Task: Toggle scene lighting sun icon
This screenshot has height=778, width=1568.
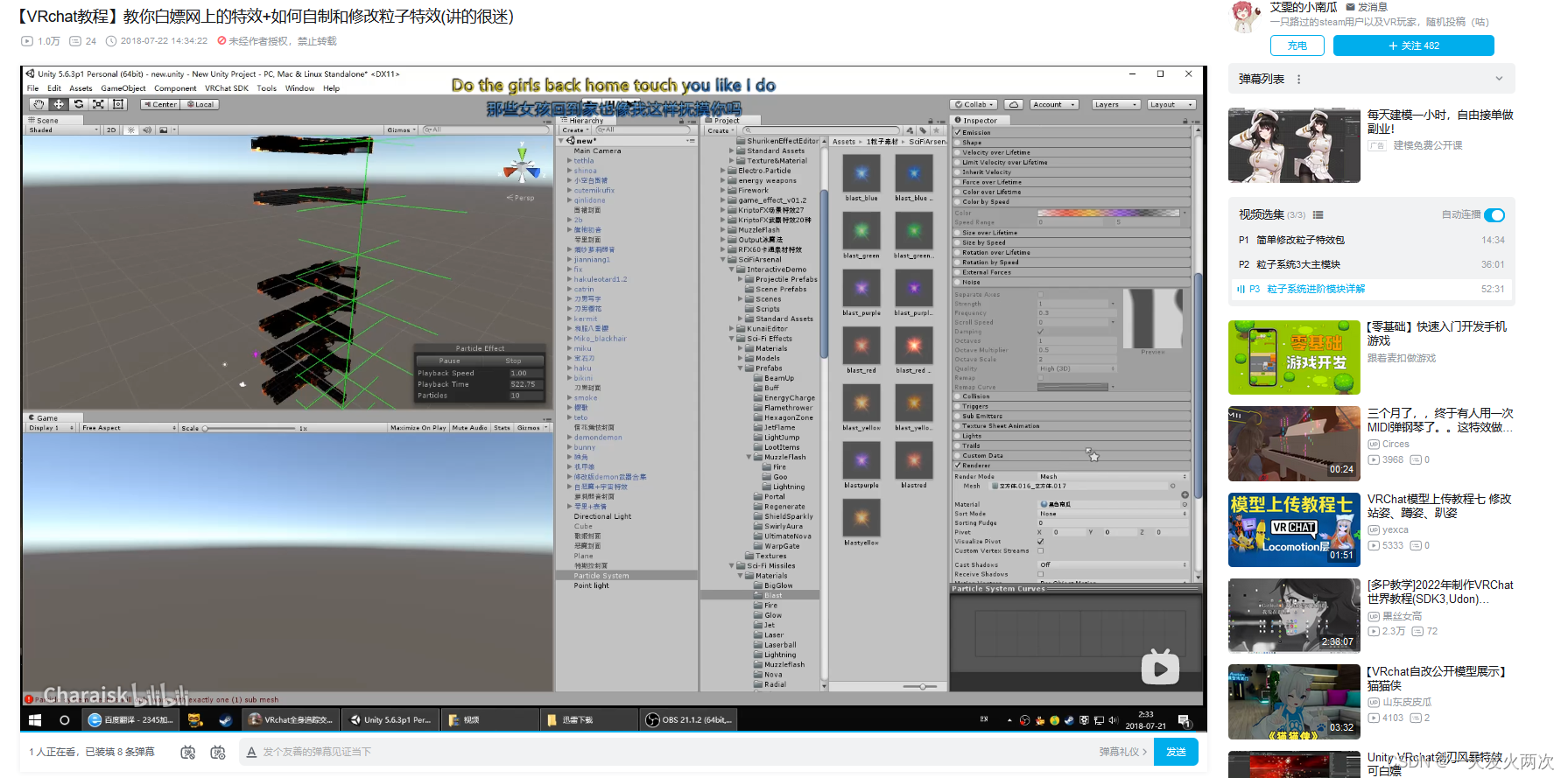Action: (130, 130)
